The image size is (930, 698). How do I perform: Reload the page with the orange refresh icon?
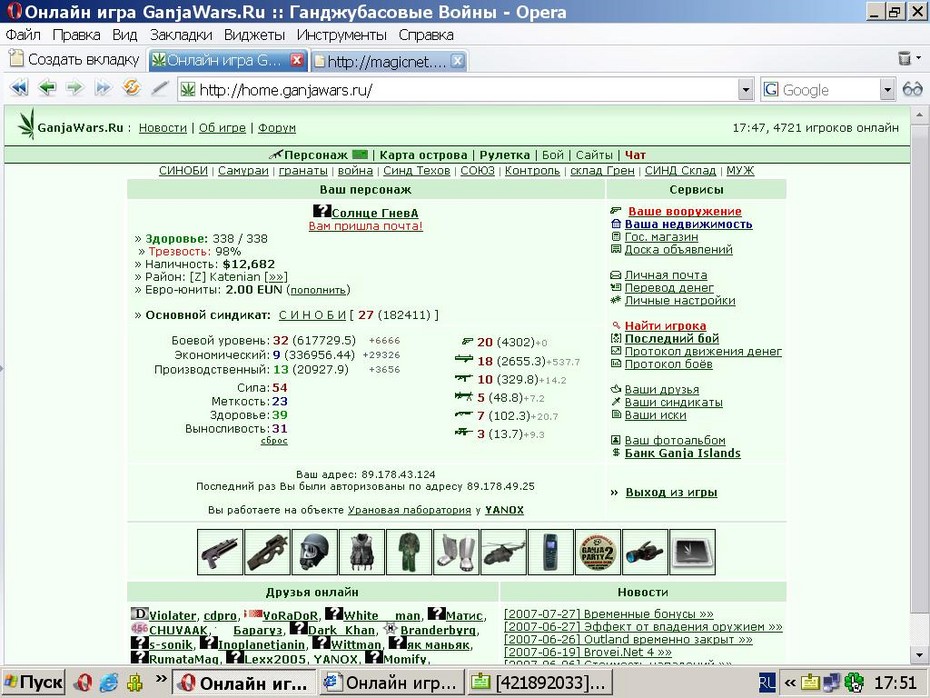click(131, 88)
